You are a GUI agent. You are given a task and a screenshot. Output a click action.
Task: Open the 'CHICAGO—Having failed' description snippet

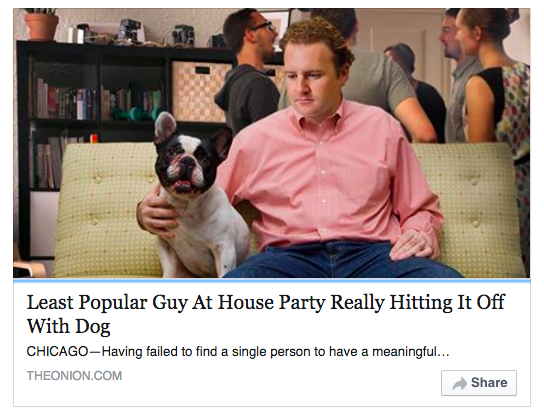238,352
